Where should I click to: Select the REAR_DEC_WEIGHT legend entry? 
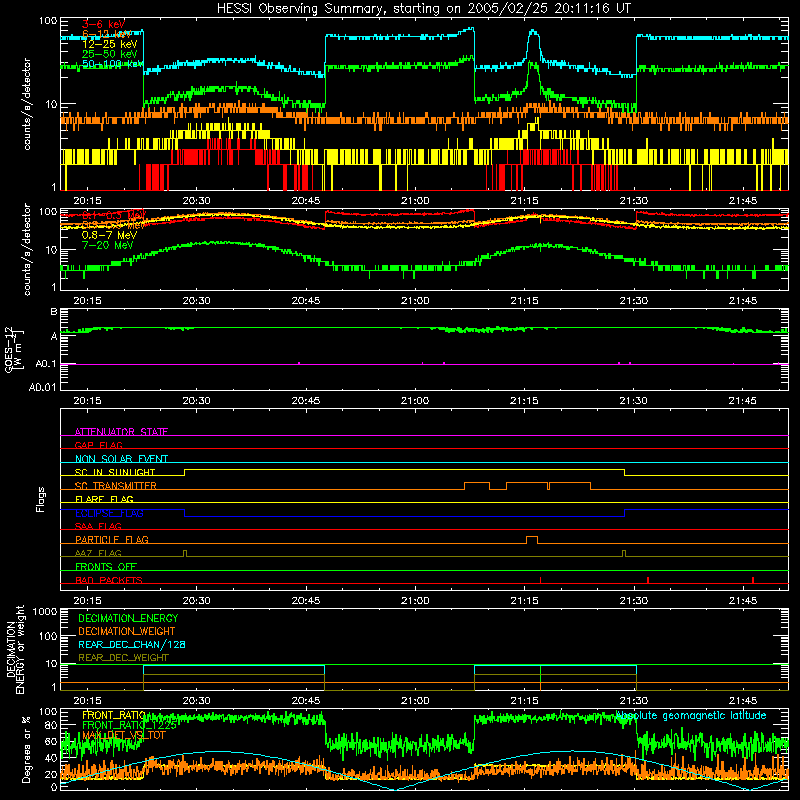pyautogui.click(x=123, y=658)
